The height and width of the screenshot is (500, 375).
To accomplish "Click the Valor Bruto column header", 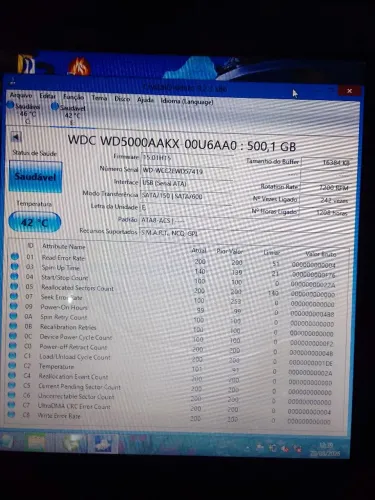I will click(321, 254).
